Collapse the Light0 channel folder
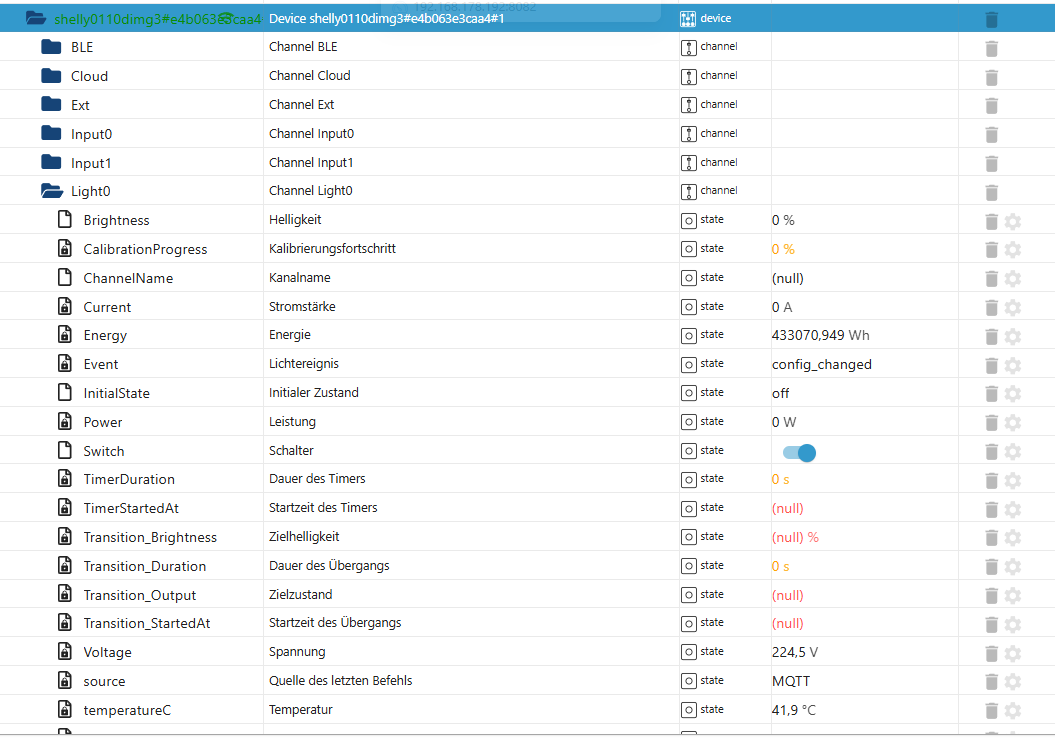 click(51, 191)
